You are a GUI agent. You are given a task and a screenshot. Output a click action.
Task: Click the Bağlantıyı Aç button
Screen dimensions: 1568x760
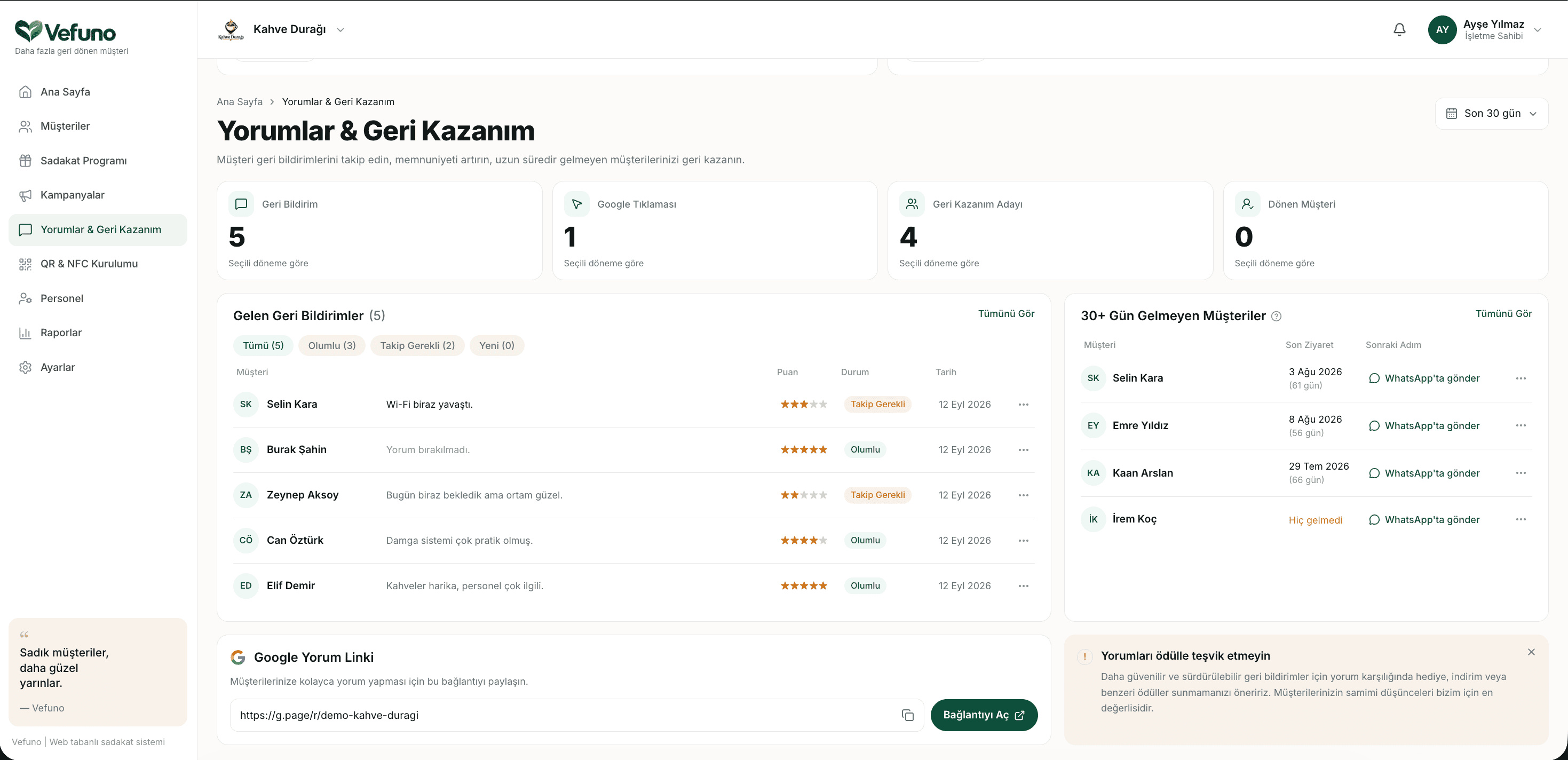point(984,715)
